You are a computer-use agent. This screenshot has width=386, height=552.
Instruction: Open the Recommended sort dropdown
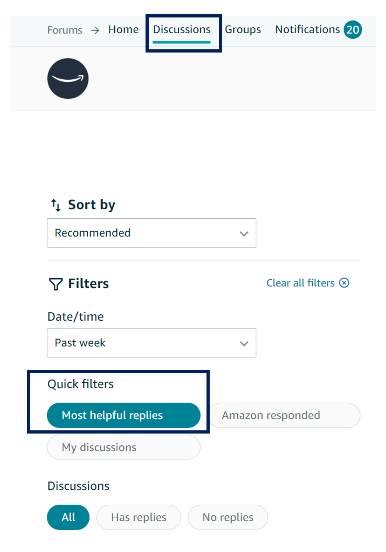152,233
